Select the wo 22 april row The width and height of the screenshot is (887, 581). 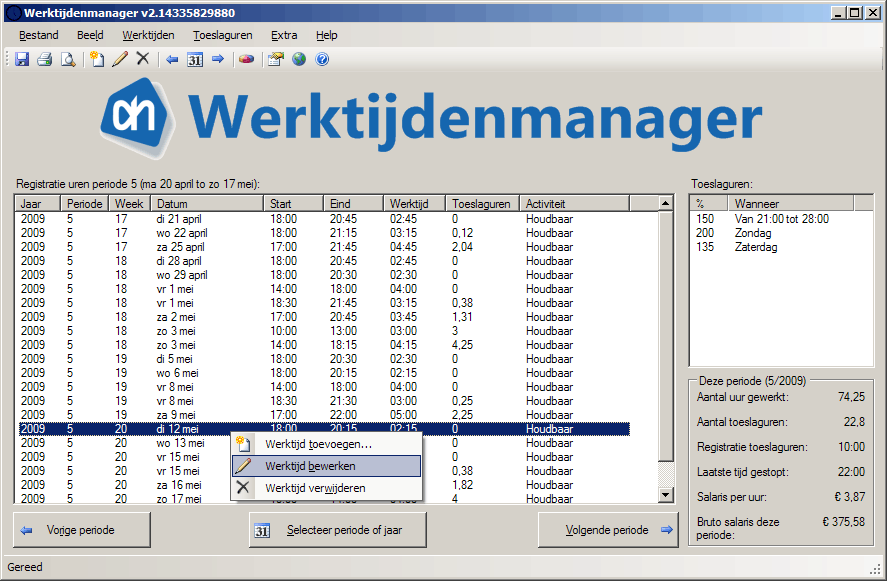tap(324, 233)
